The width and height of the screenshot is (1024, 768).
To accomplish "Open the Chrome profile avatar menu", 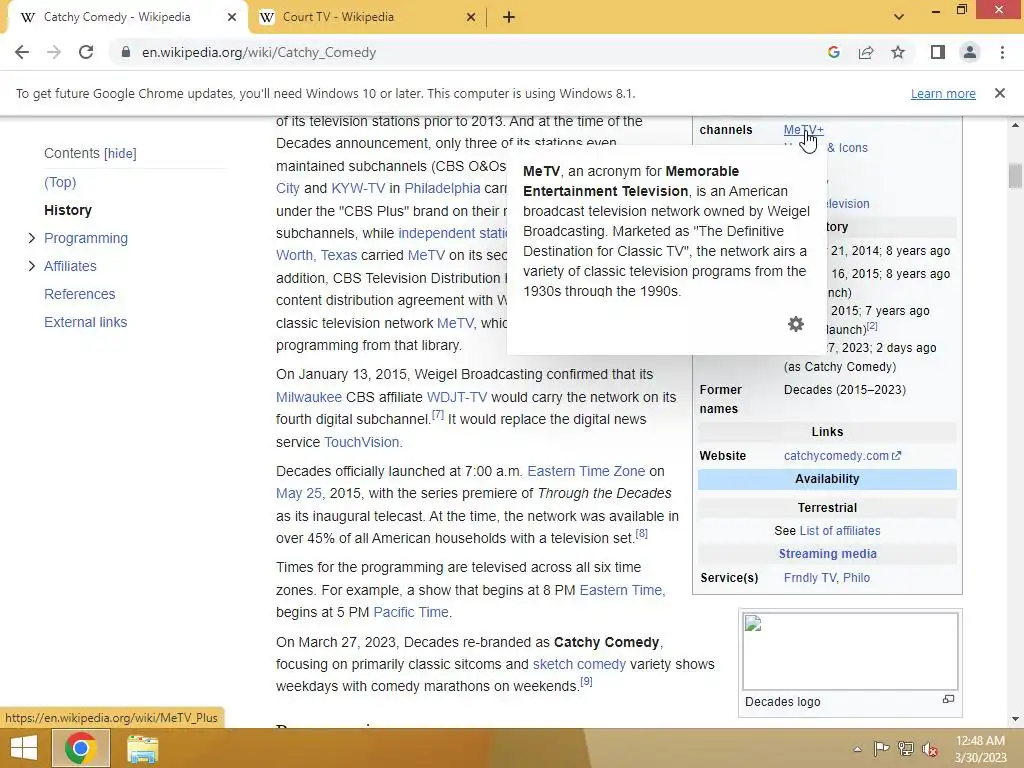I will (970, 52).
